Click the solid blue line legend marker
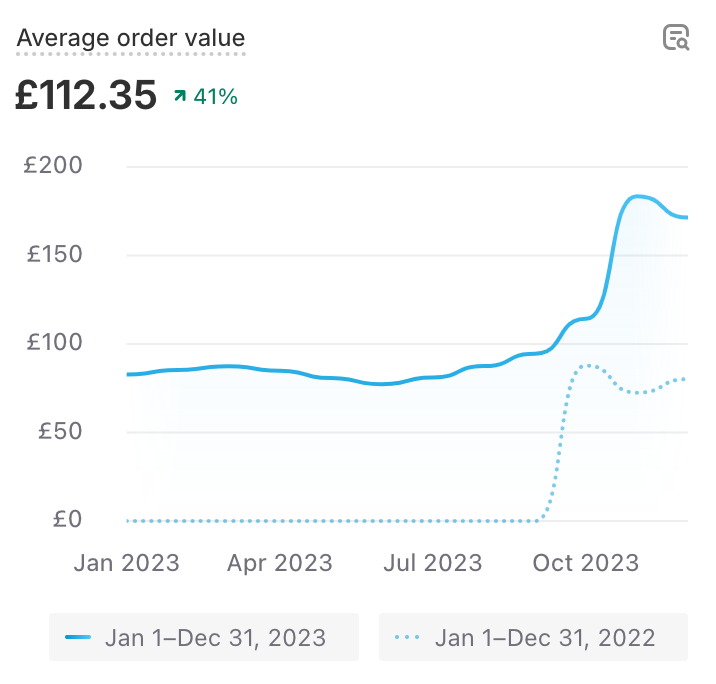Image resolution: width=716 pixels, height=684 pixels. 77,637
